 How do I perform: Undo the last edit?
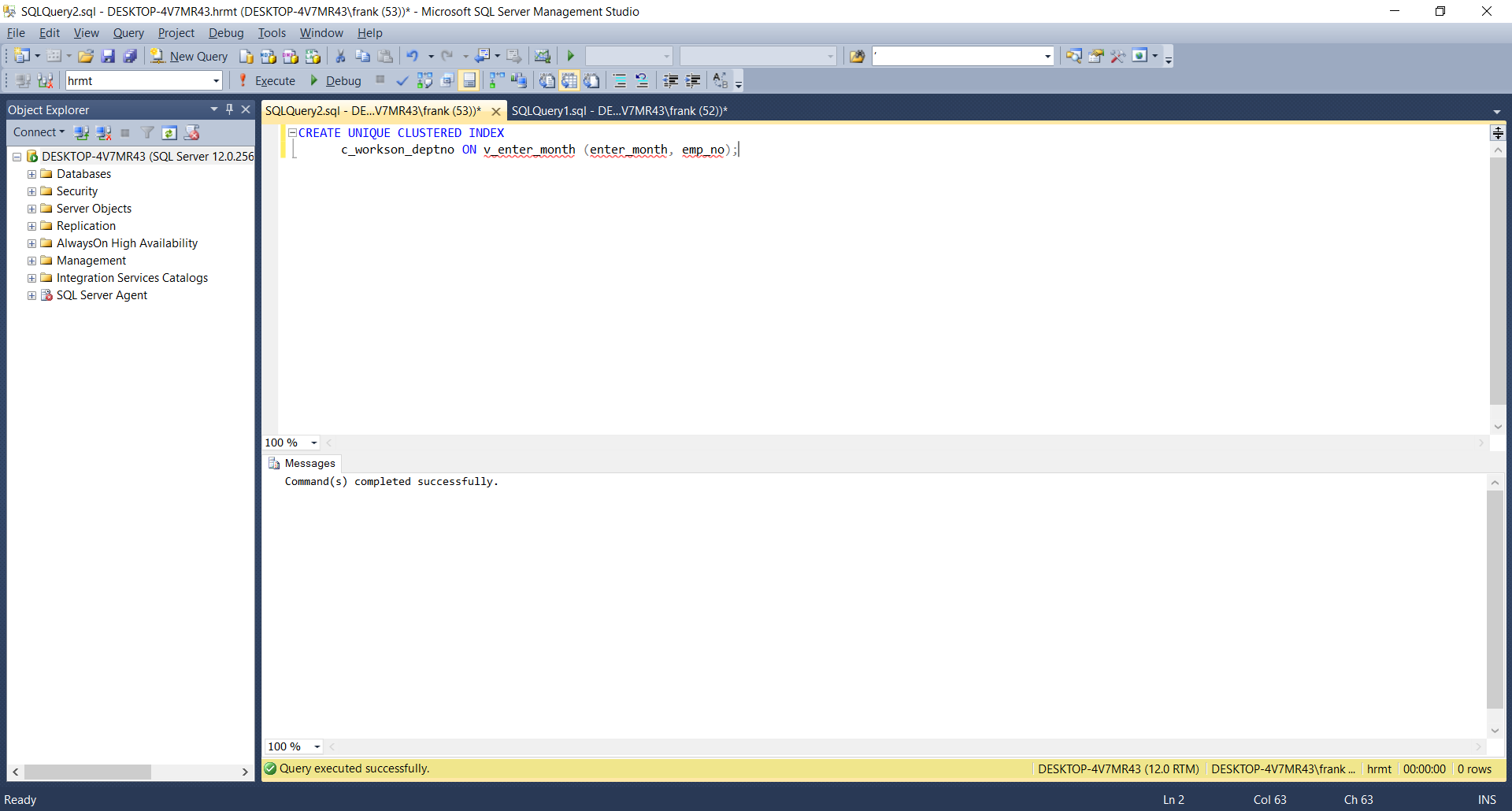click(x=412, y=56)
